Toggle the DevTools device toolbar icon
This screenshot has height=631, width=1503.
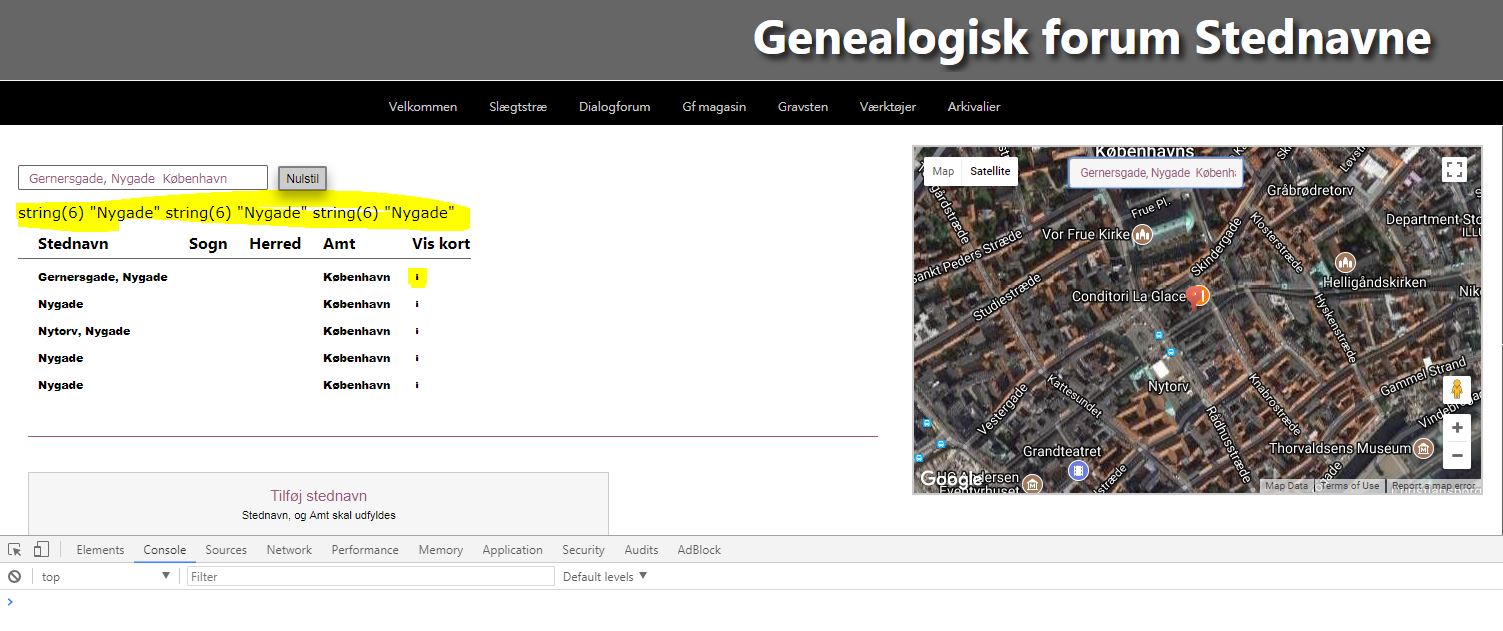41,550
